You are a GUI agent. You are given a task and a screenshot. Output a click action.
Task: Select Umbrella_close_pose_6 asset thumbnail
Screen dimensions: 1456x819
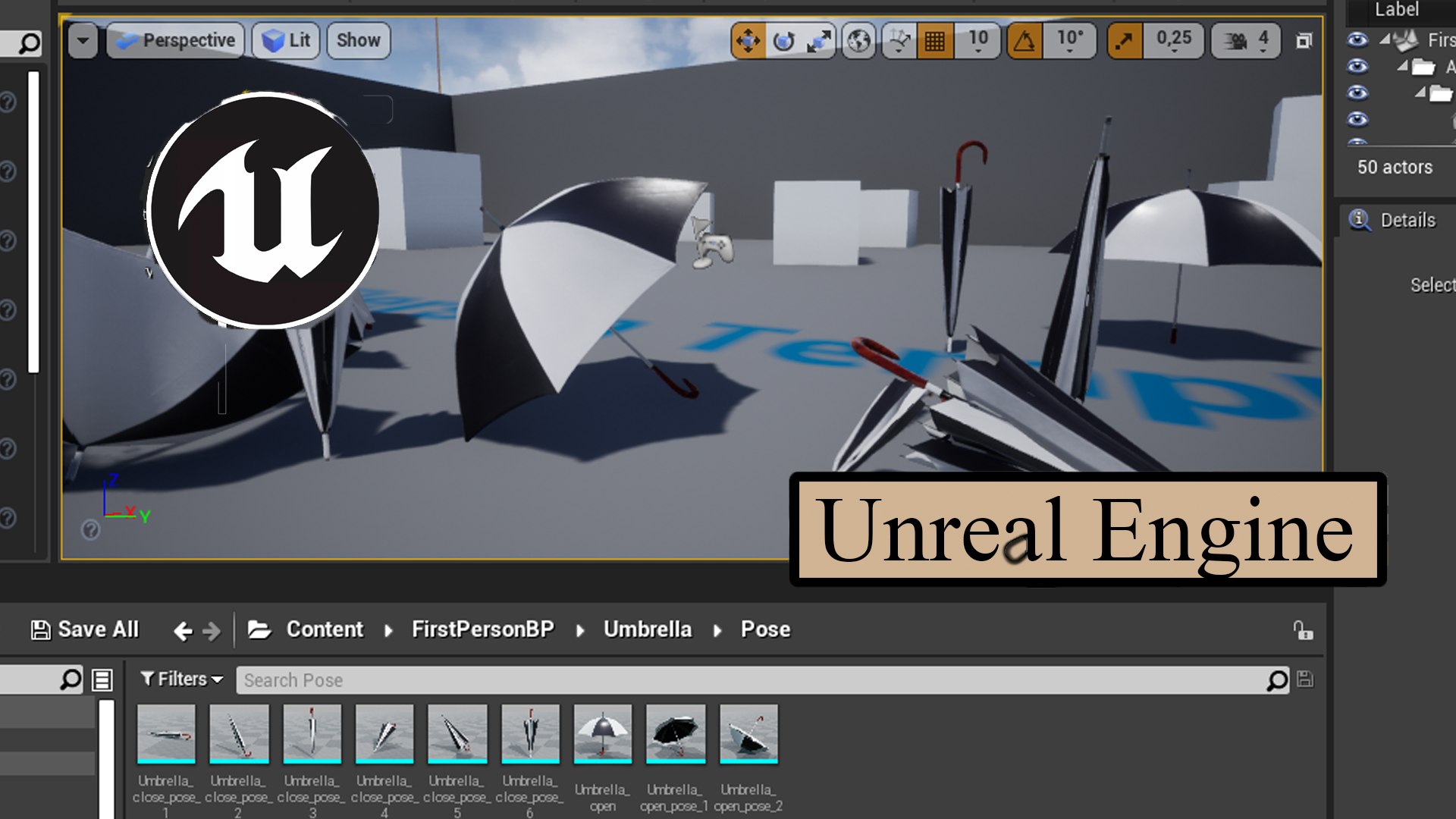coord(530,733)
